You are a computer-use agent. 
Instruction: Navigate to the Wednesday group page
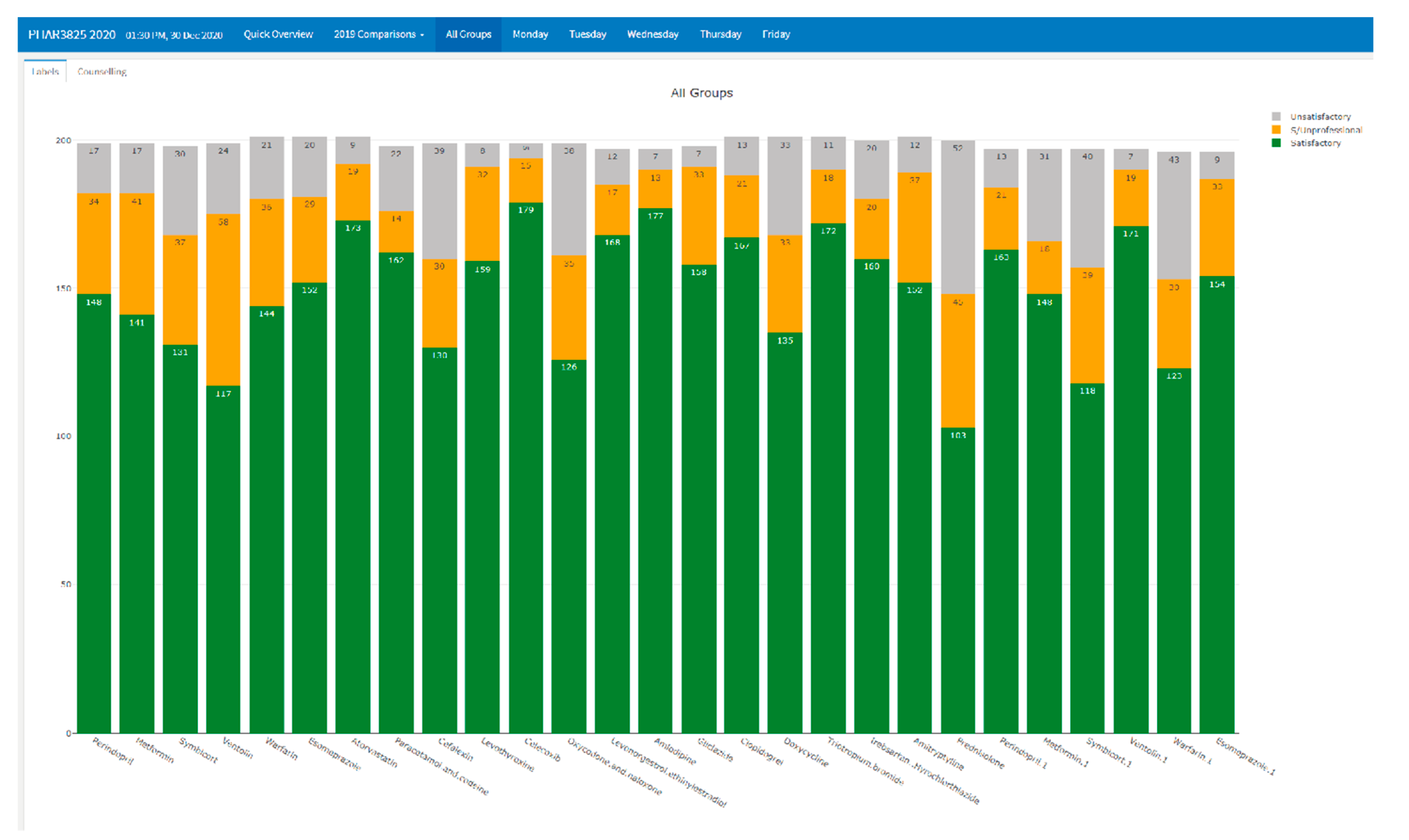652,35
